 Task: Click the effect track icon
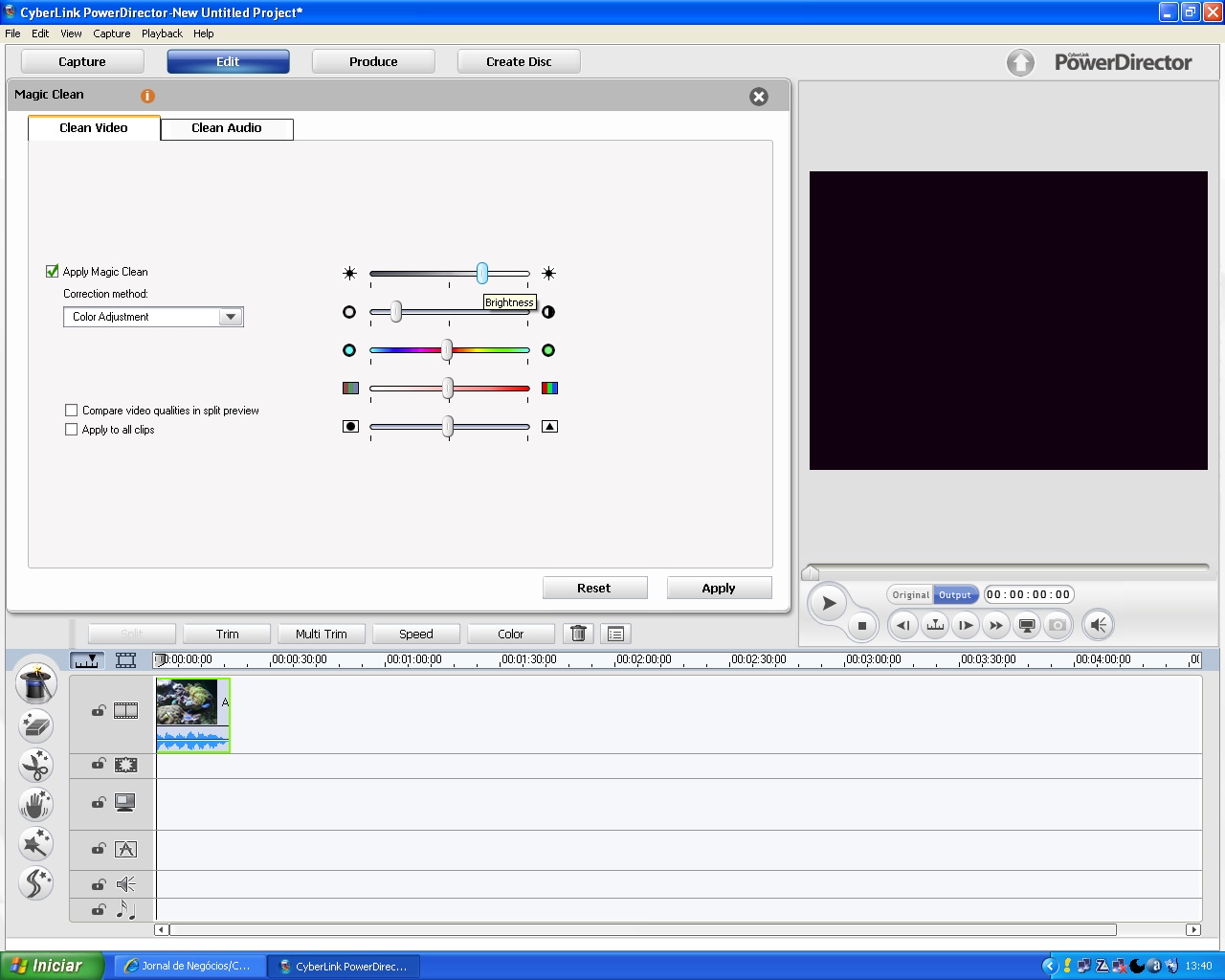tap(126, 765)
